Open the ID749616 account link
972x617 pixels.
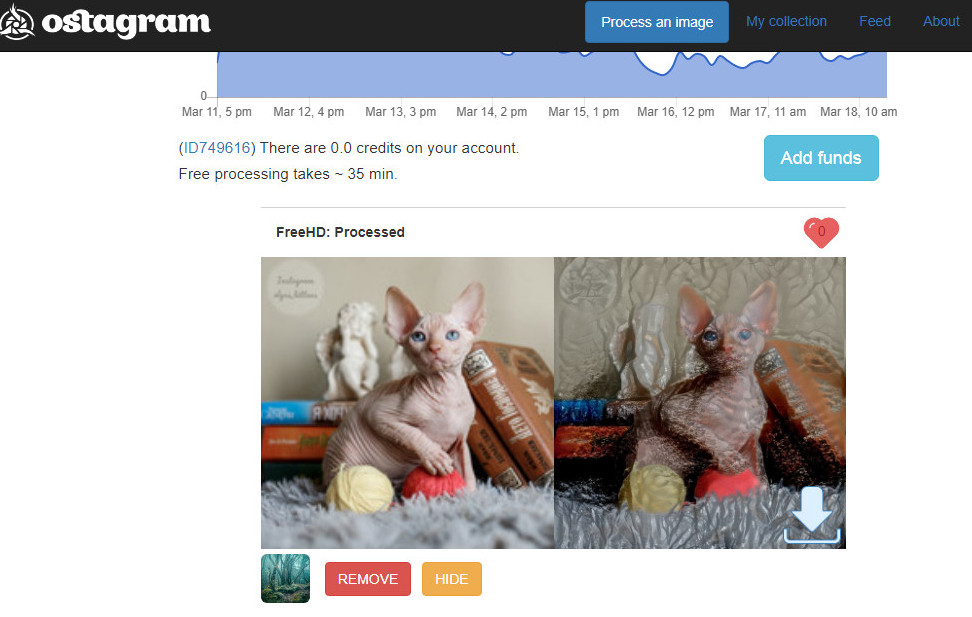[x=217, y=148]
